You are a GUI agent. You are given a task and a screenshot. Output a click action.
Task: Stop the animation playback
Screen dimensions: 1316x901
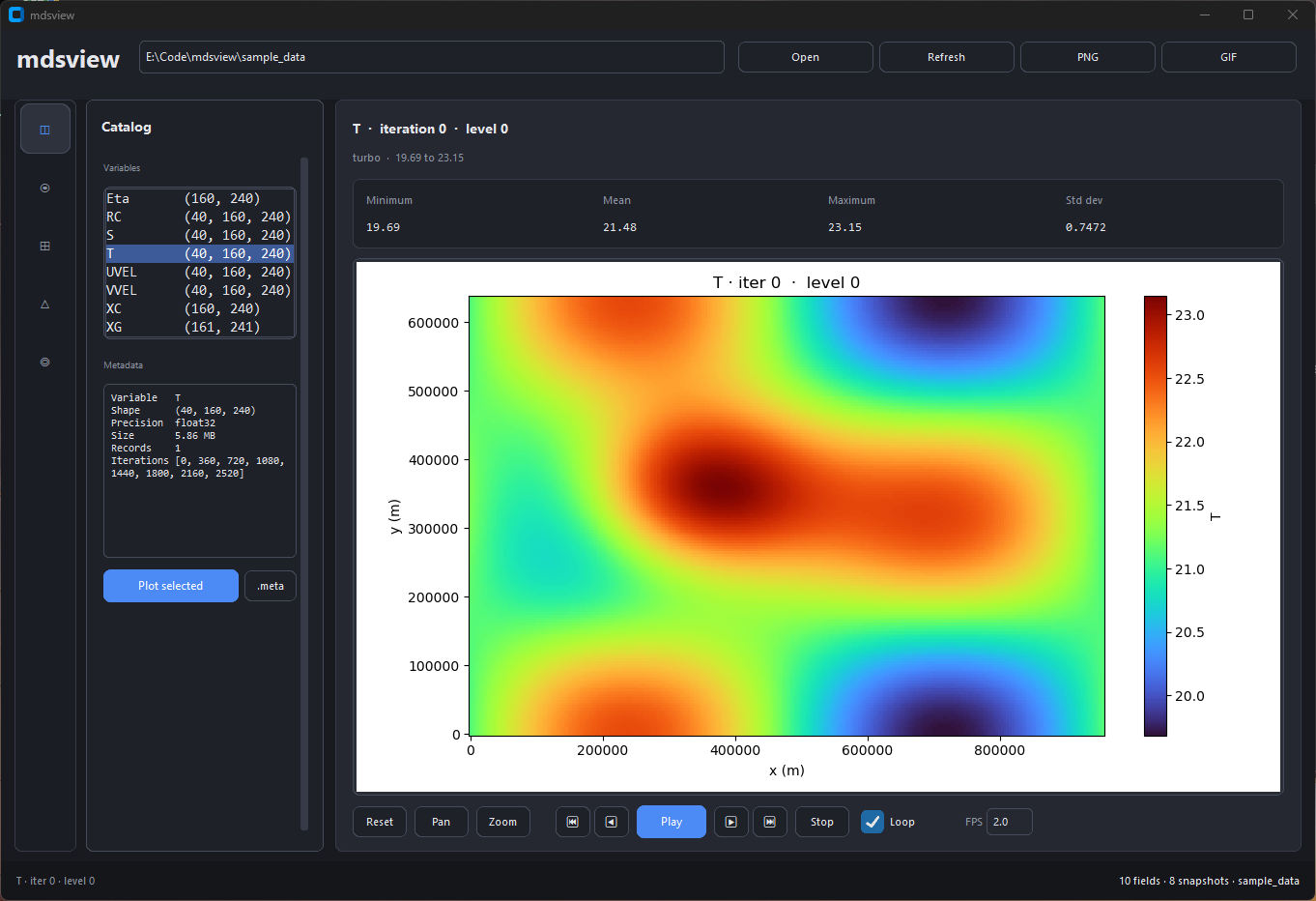822,822
